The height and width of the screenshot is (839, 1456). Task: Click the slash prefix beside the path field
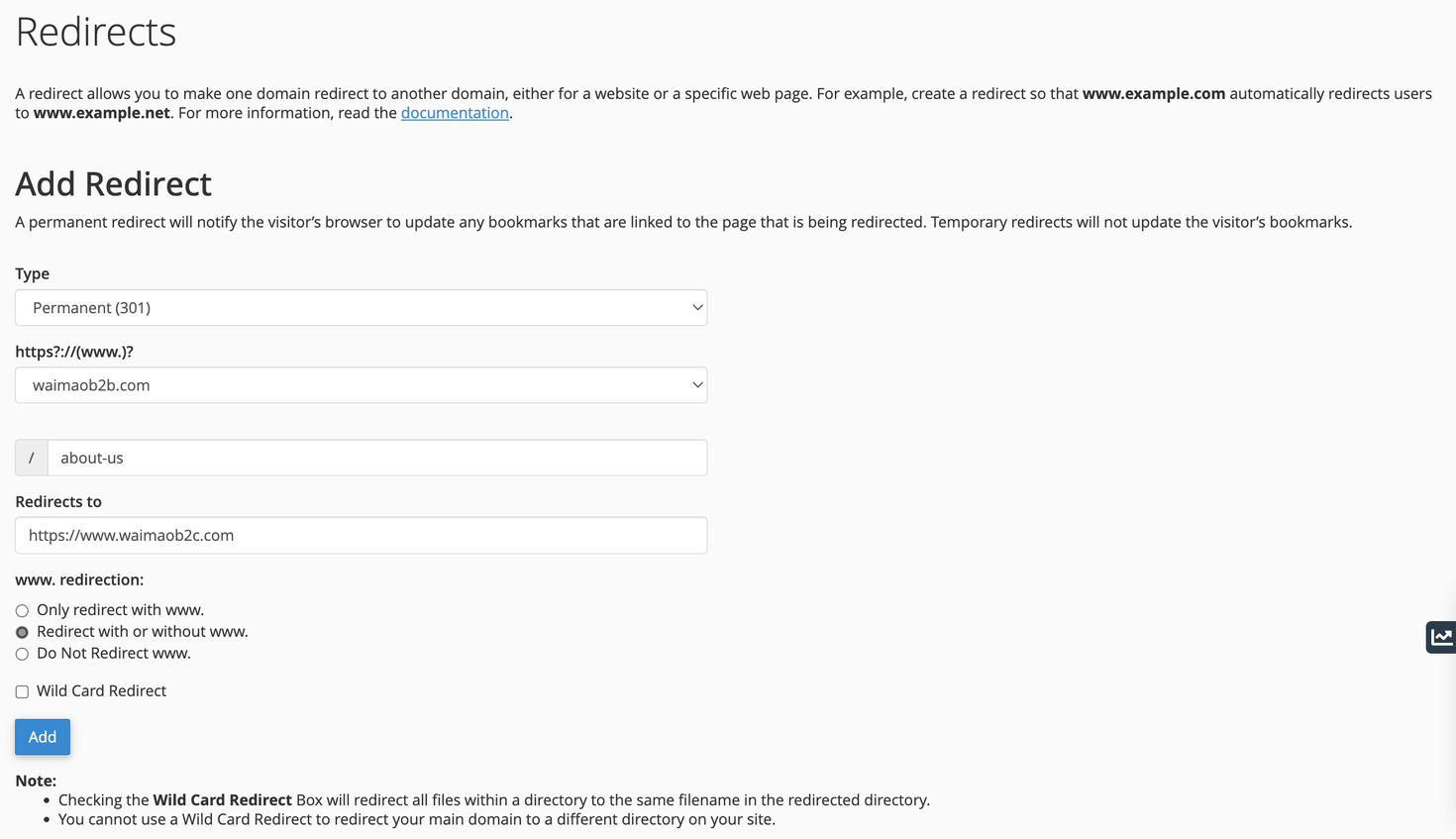[x=32, y=458]
